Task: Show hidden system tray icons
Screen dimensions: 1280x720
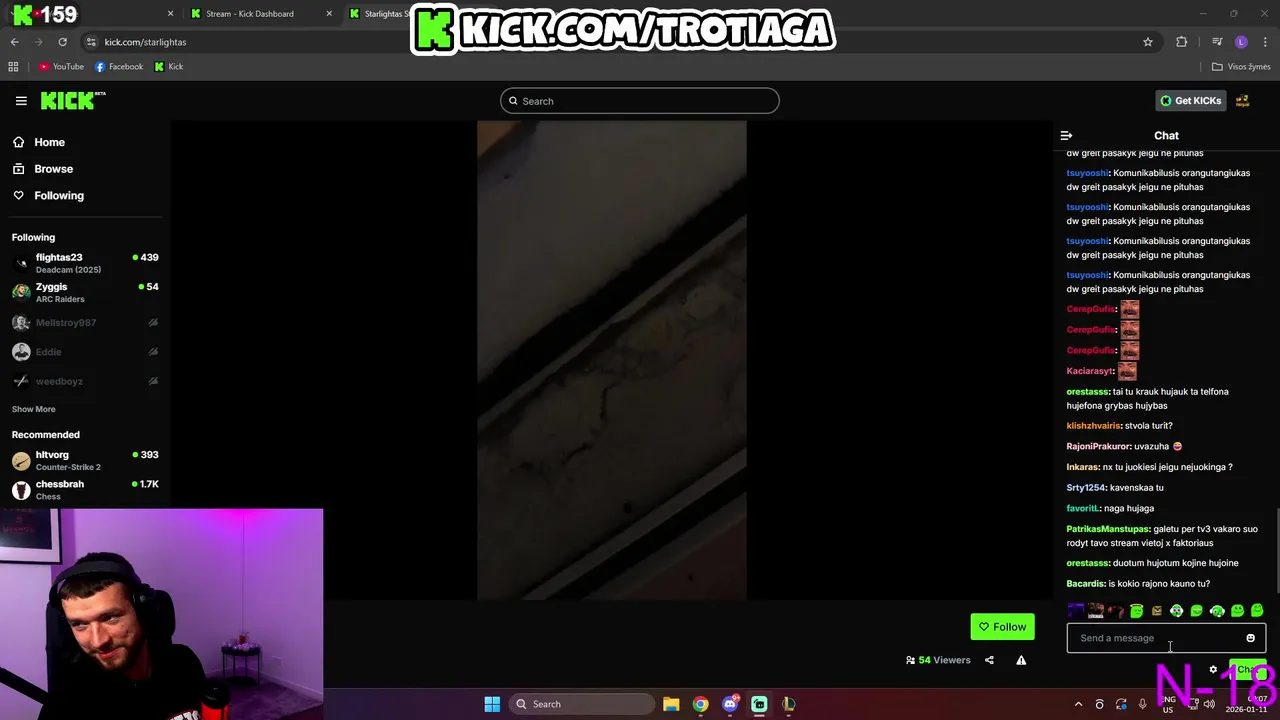Action: 1078,704
